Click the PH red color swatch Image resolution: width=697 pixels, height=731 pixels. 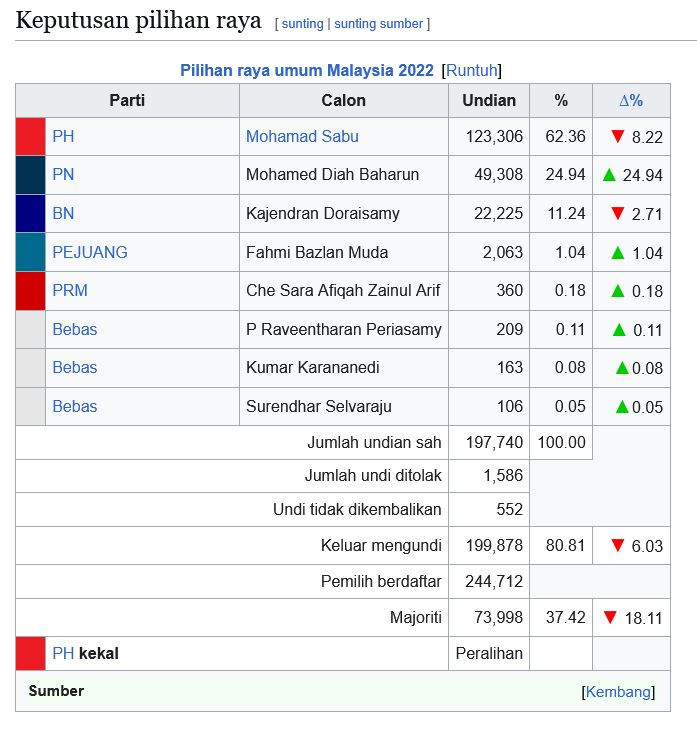point(31,136)
